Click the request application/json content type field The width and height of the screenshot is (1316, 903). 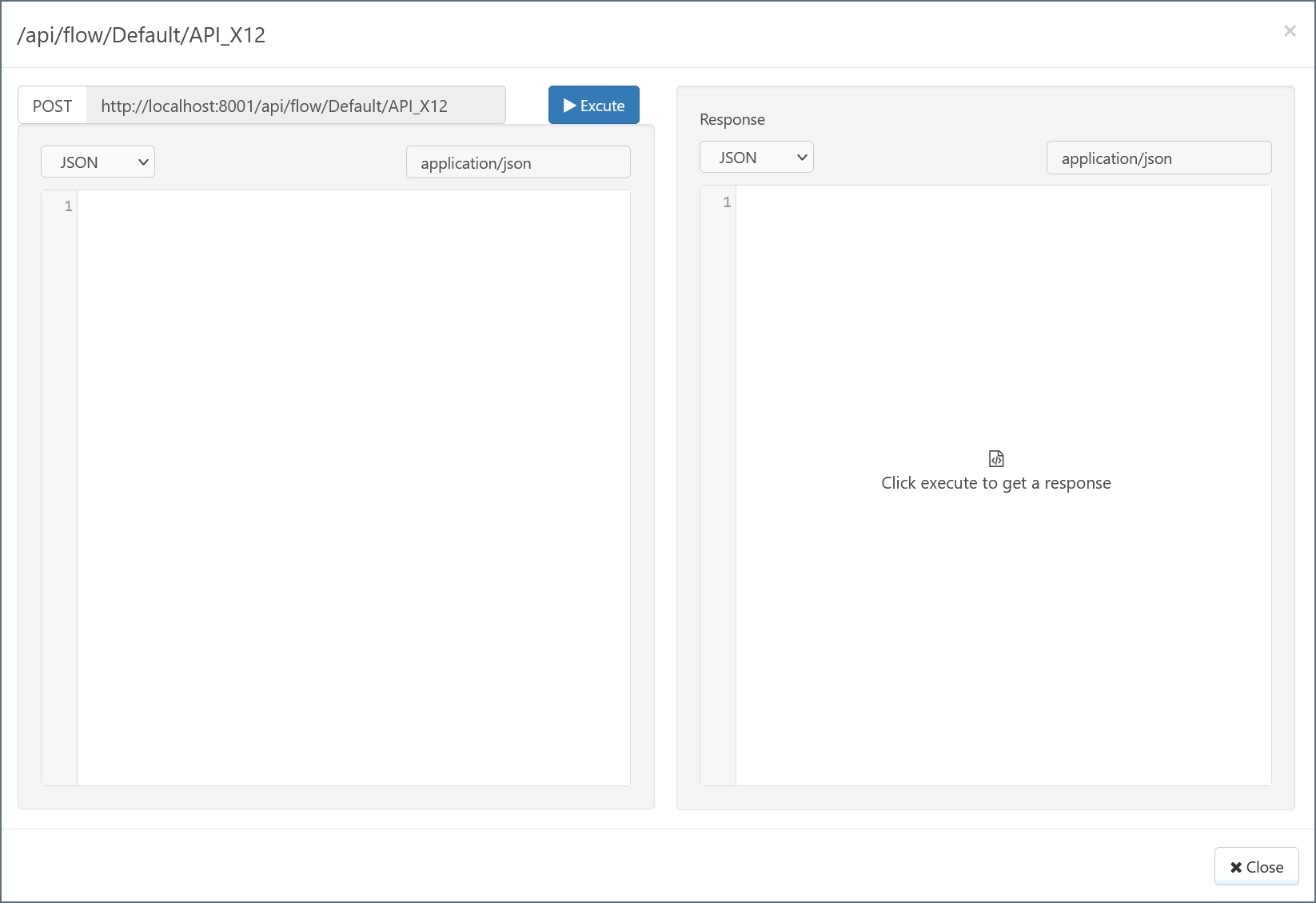[518, 163]
